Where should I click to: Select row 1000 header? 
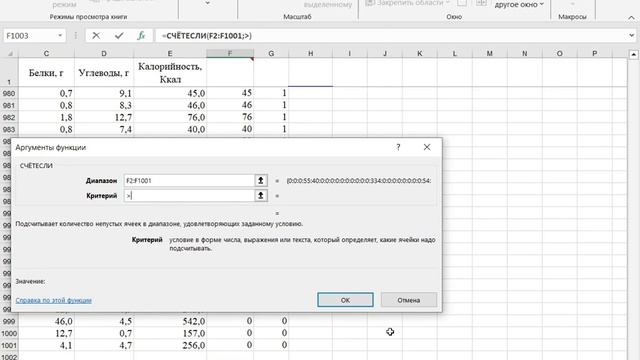point(9,333)
